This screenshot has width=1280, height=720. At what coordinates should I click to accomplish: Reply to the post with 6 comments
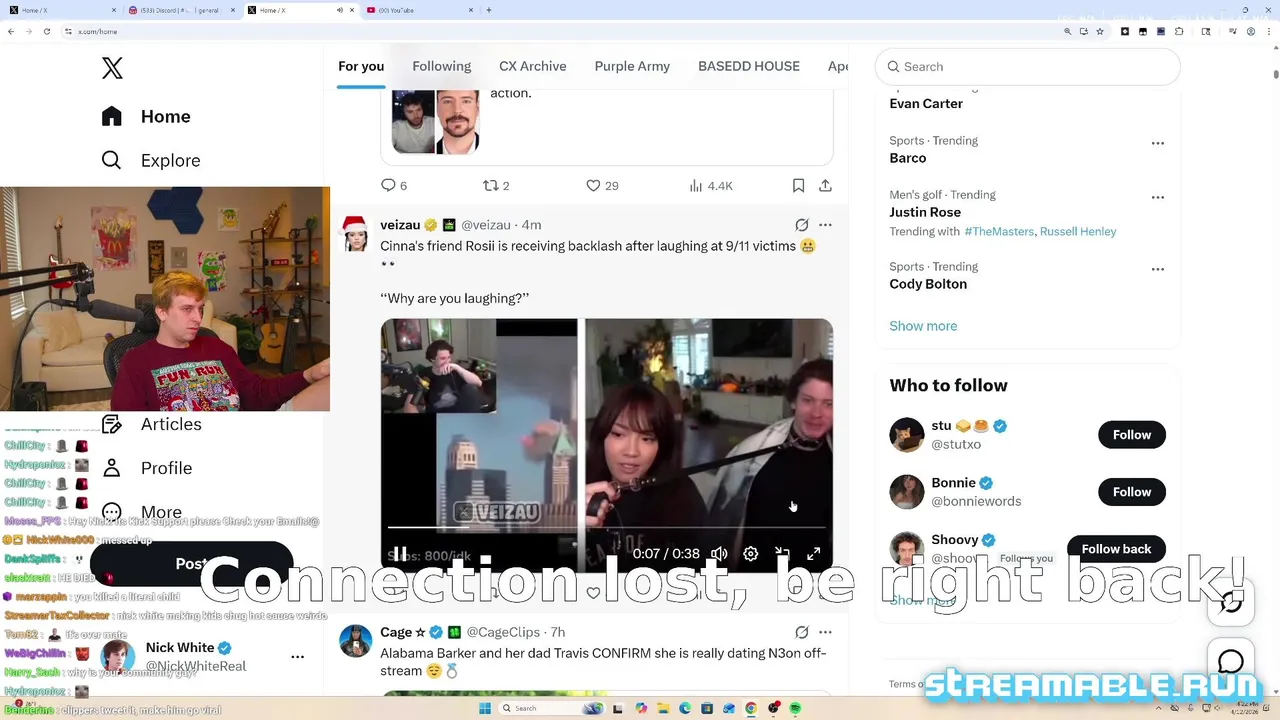[x=394, y=185]
